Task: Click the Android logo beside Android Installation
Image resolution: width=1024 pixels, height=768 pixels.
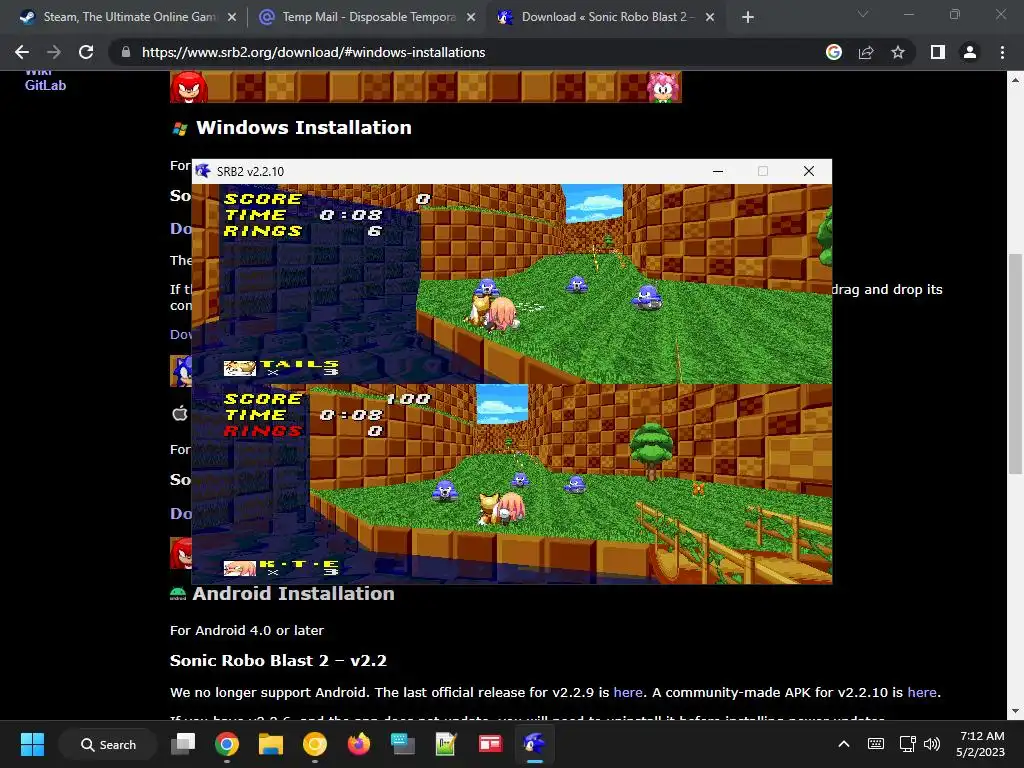Action: click(x=178, y=594)
